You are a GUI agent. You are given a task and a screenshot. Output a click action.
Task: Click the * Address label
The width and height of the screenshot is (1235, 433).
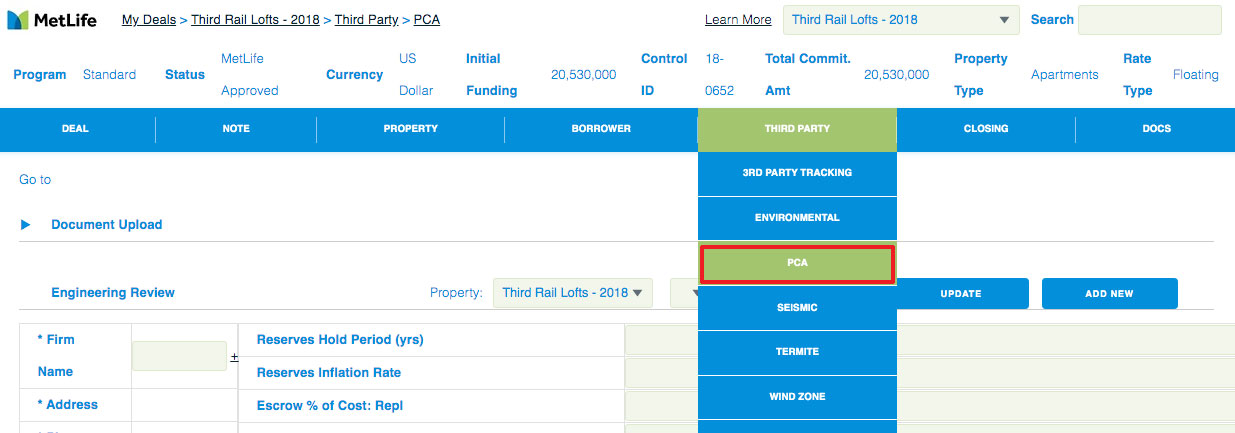(68, 405)
